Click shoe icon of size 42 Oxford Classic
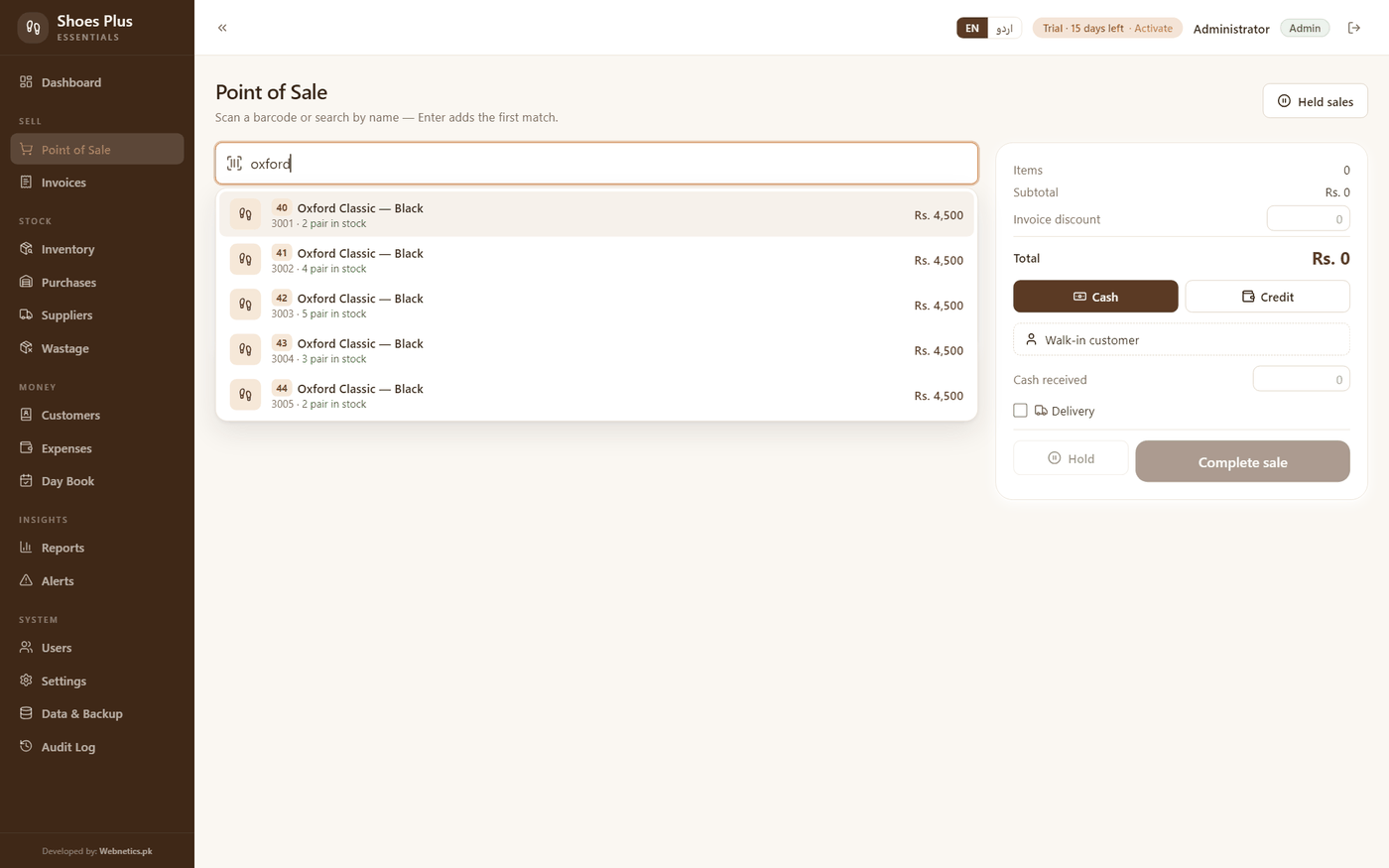Viewport: 1389px width, 868px height. 245,305
